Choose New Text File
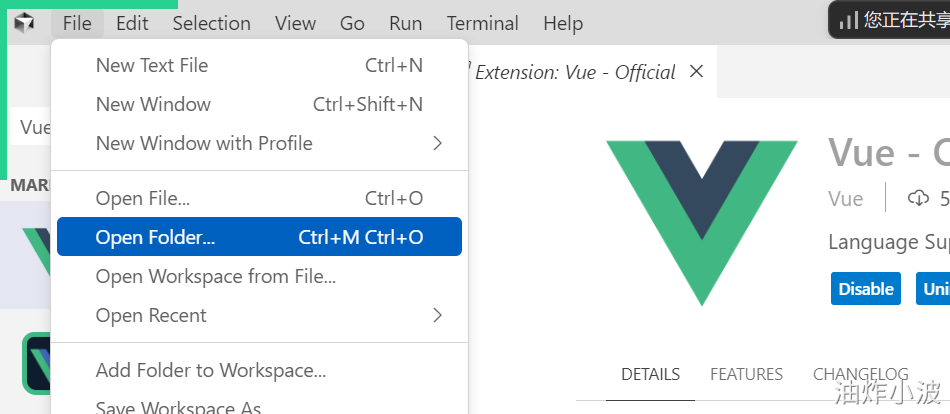Screen dimensions: 950x414 (152, 65)
